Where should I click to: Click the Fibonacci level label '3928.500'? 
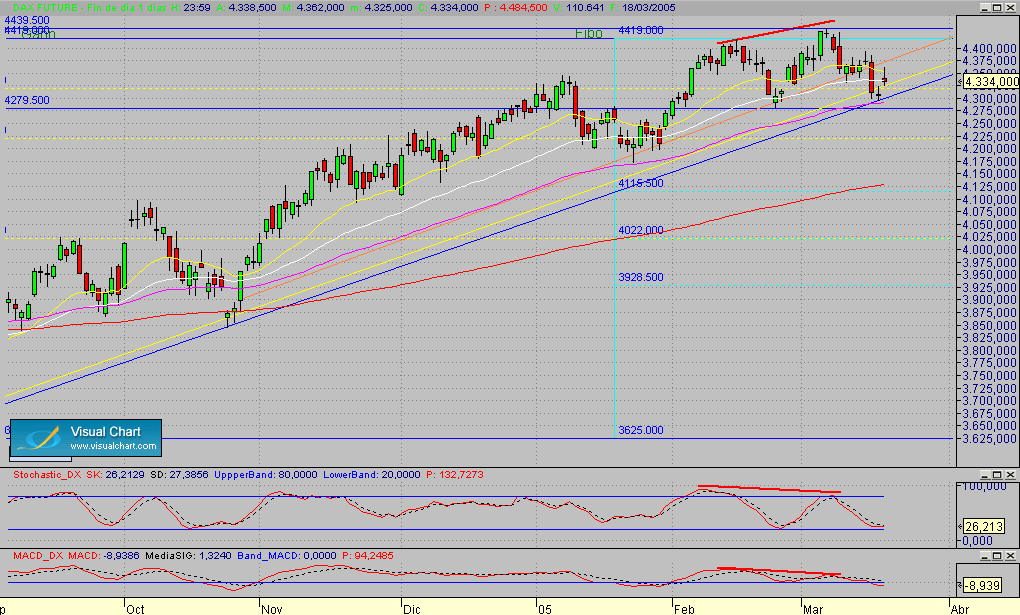(x=641, y=277)
